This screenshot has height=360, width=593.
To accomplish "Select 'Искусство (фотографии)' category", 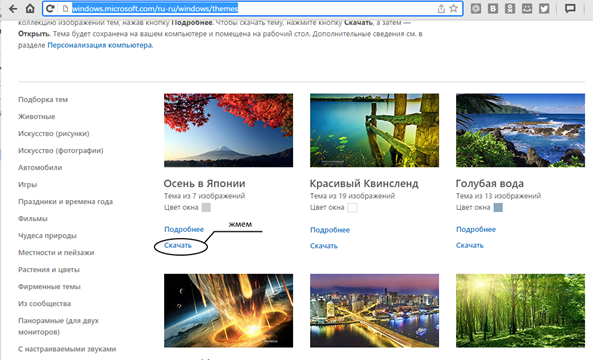I will coord(61,151).
